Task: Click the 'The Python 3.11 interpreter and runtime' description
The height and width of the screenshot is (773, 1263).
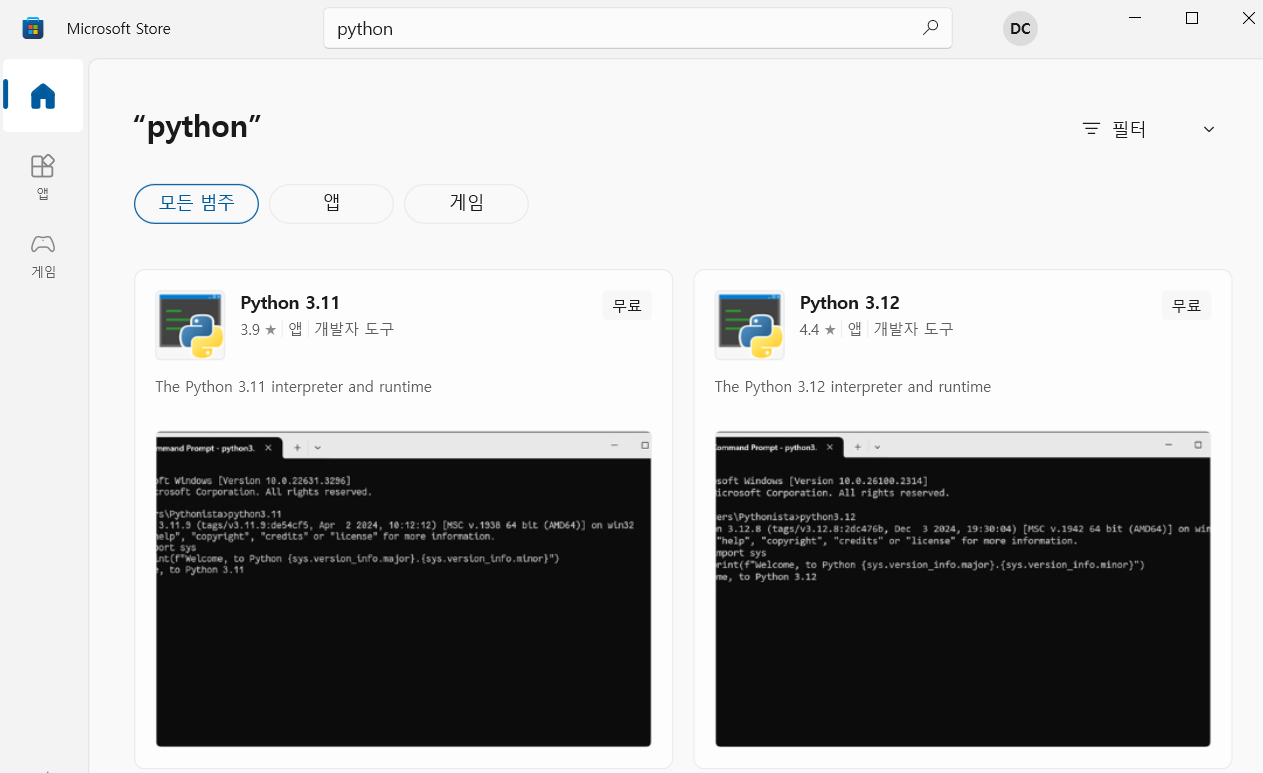Action: click(x=294, y=387)
